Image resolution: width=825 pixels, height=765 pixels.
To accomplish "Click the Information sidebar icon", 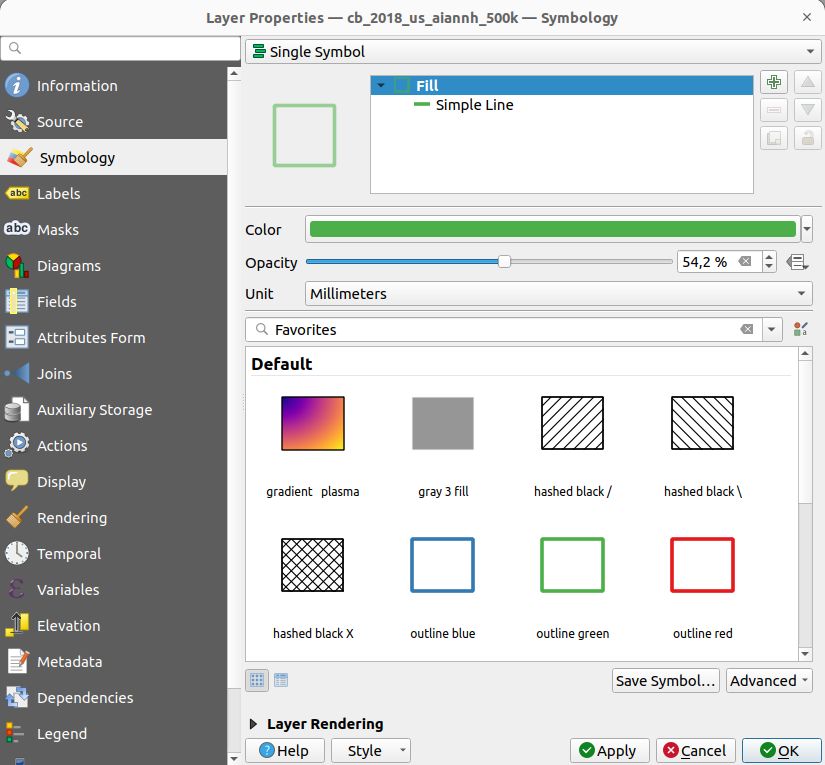I will pos(17,85).
